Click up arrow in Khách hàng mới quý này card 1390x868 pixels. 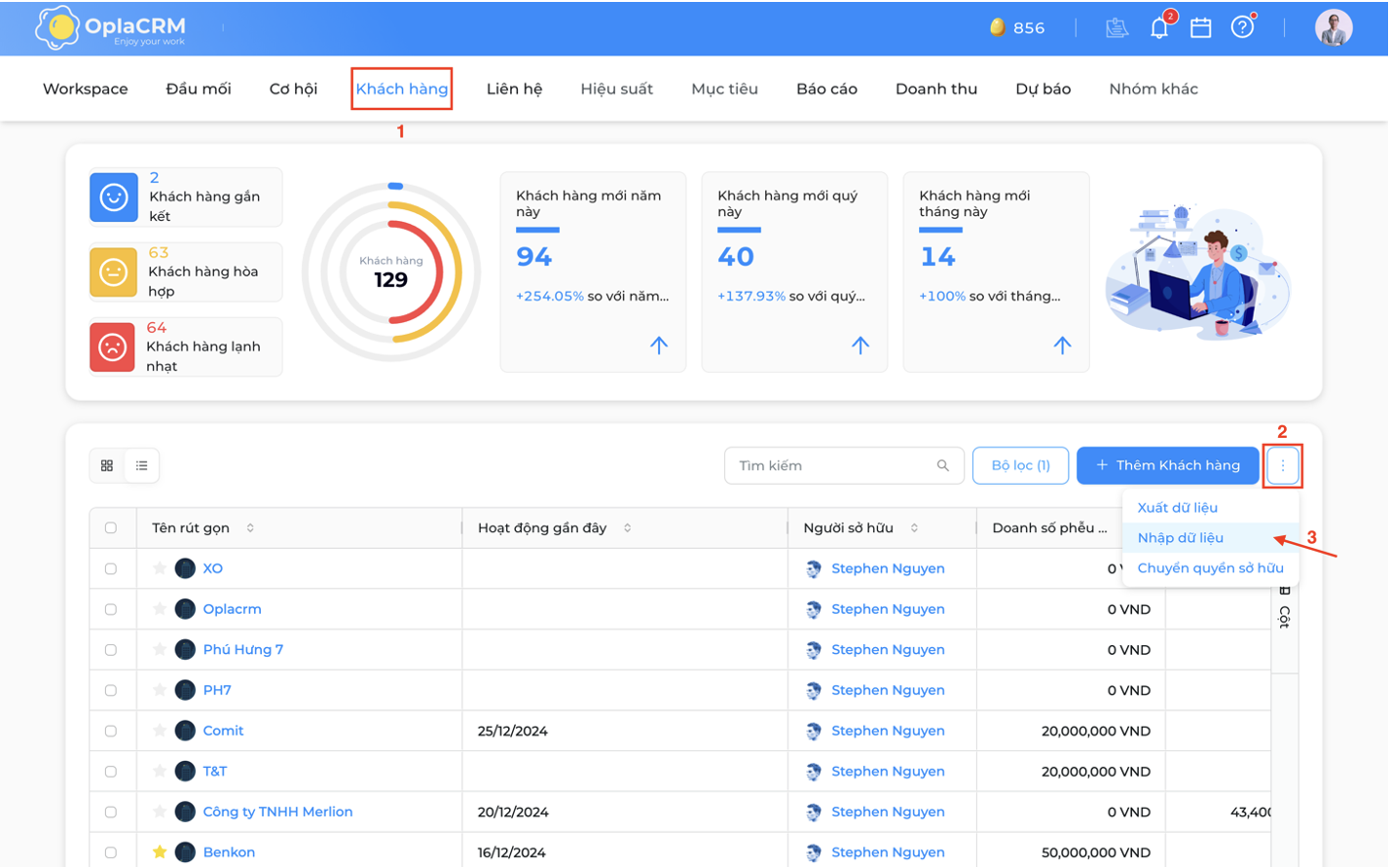(x=860, y=344)
